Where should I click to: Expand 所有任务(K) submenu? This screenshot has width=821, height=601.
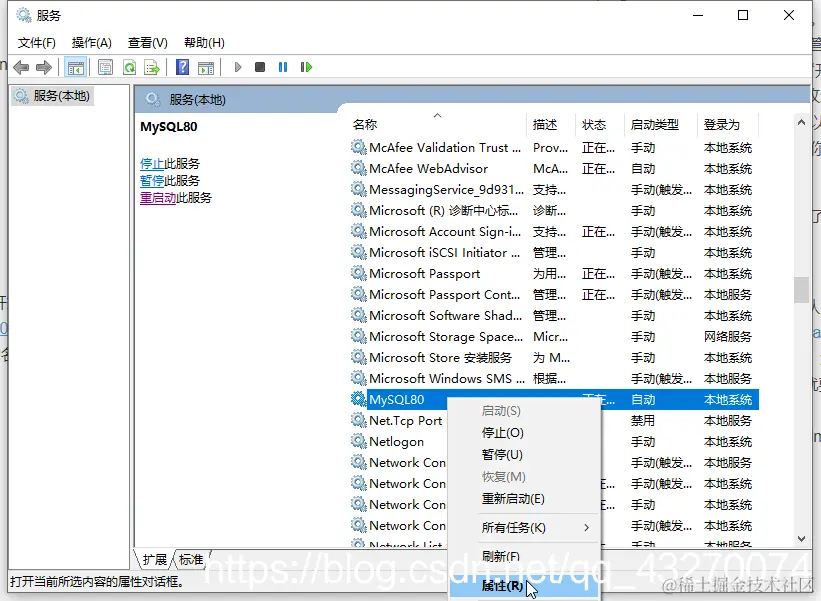pos(524,528)
